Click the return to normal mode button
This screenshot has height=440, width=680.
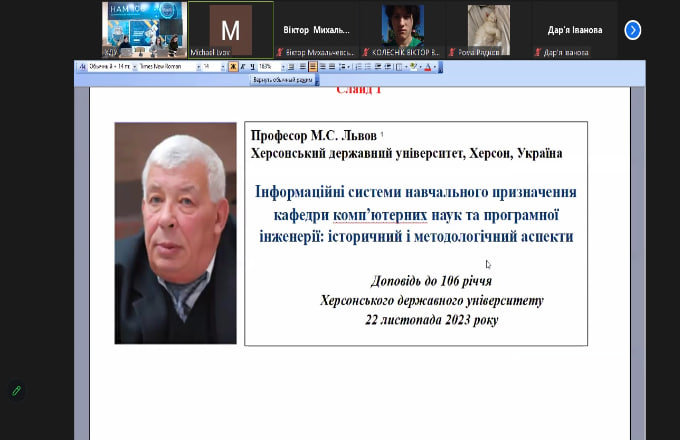point(282,80)
